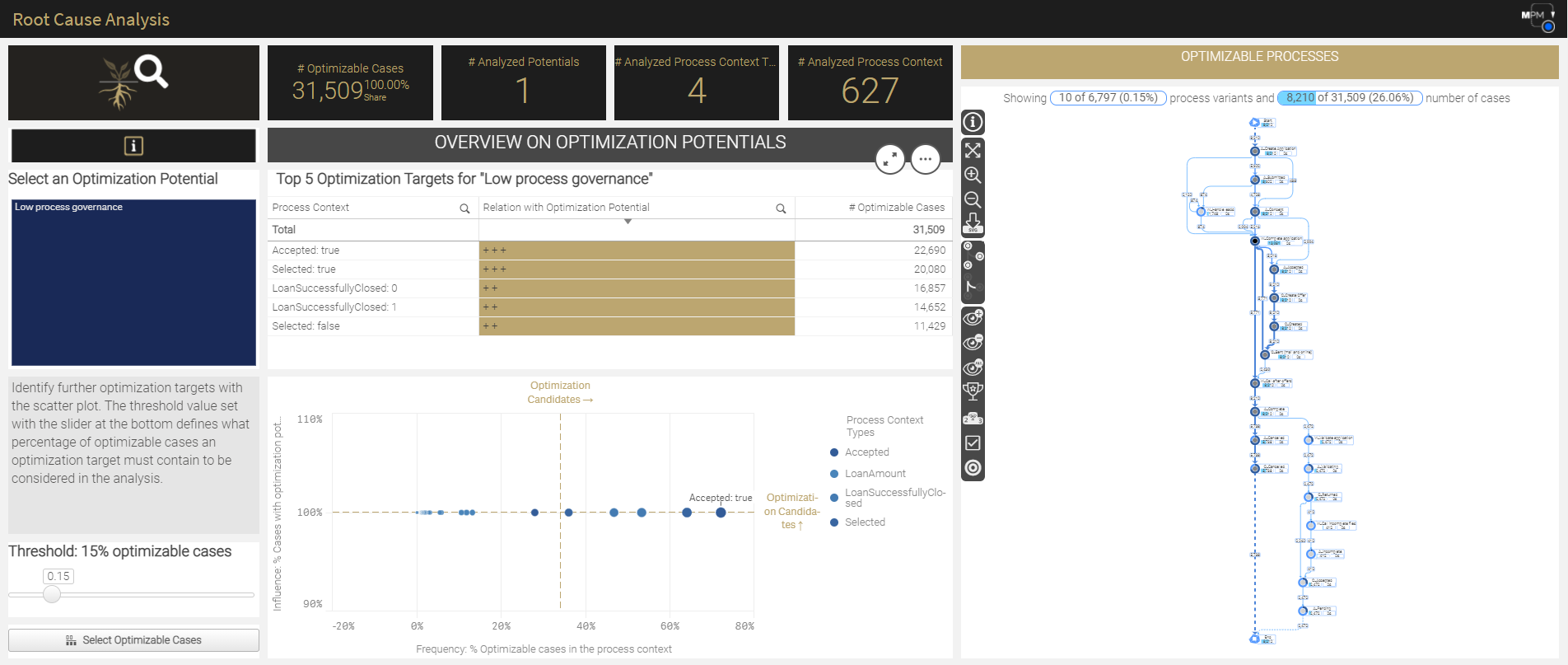The width and height of the screenshot is (1568, 665).
Task: Click the info button above Select an Optimization Potential
Action: (133, 146)
